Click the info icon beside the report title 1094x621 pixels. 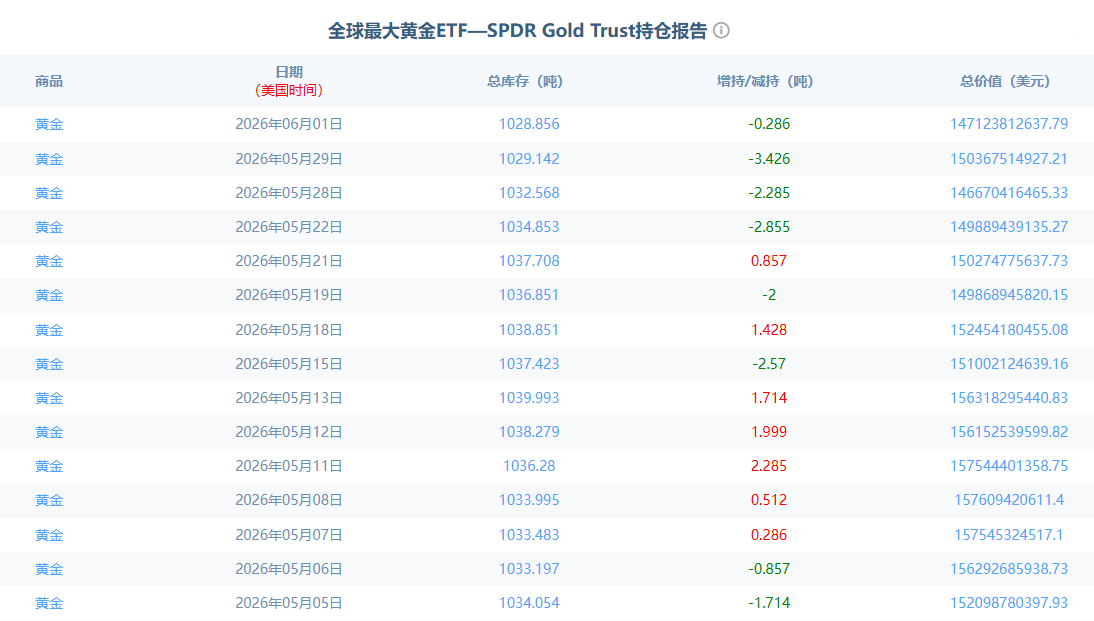click(x=721, y=31)
